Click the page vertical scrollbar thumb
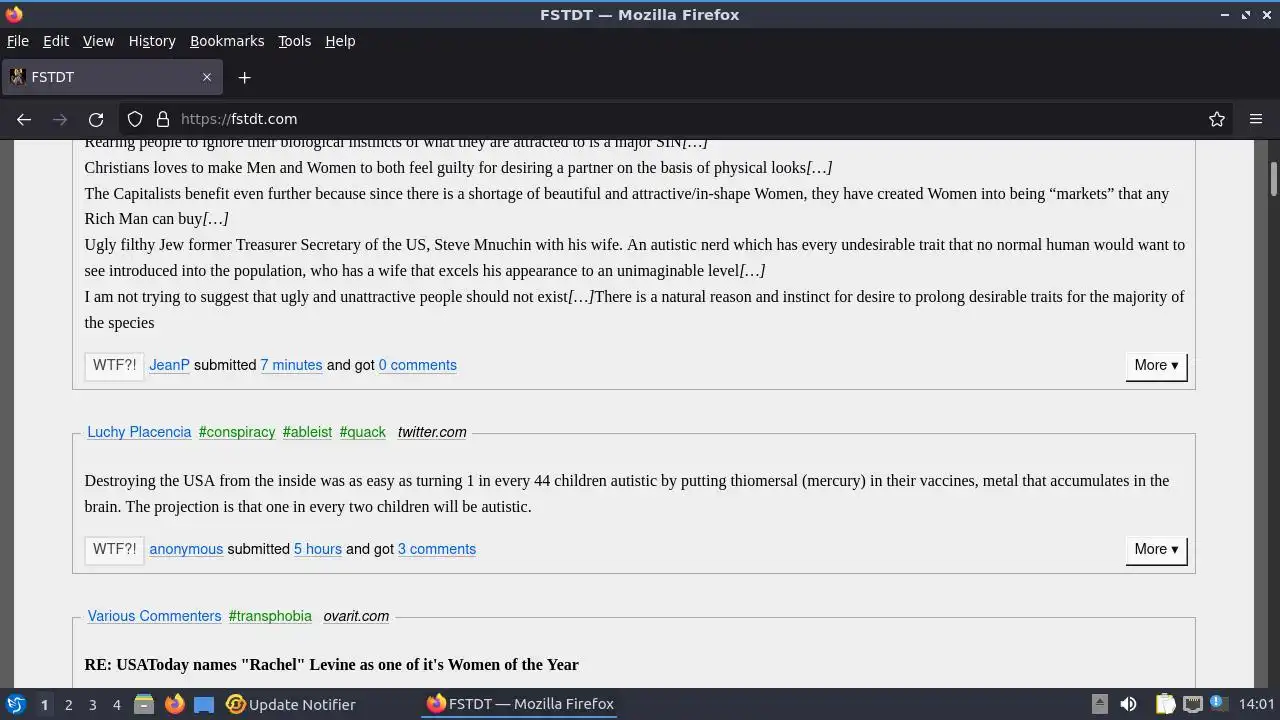The width and height of the screenshot is (1280, 720). [x=1274, y=179]
